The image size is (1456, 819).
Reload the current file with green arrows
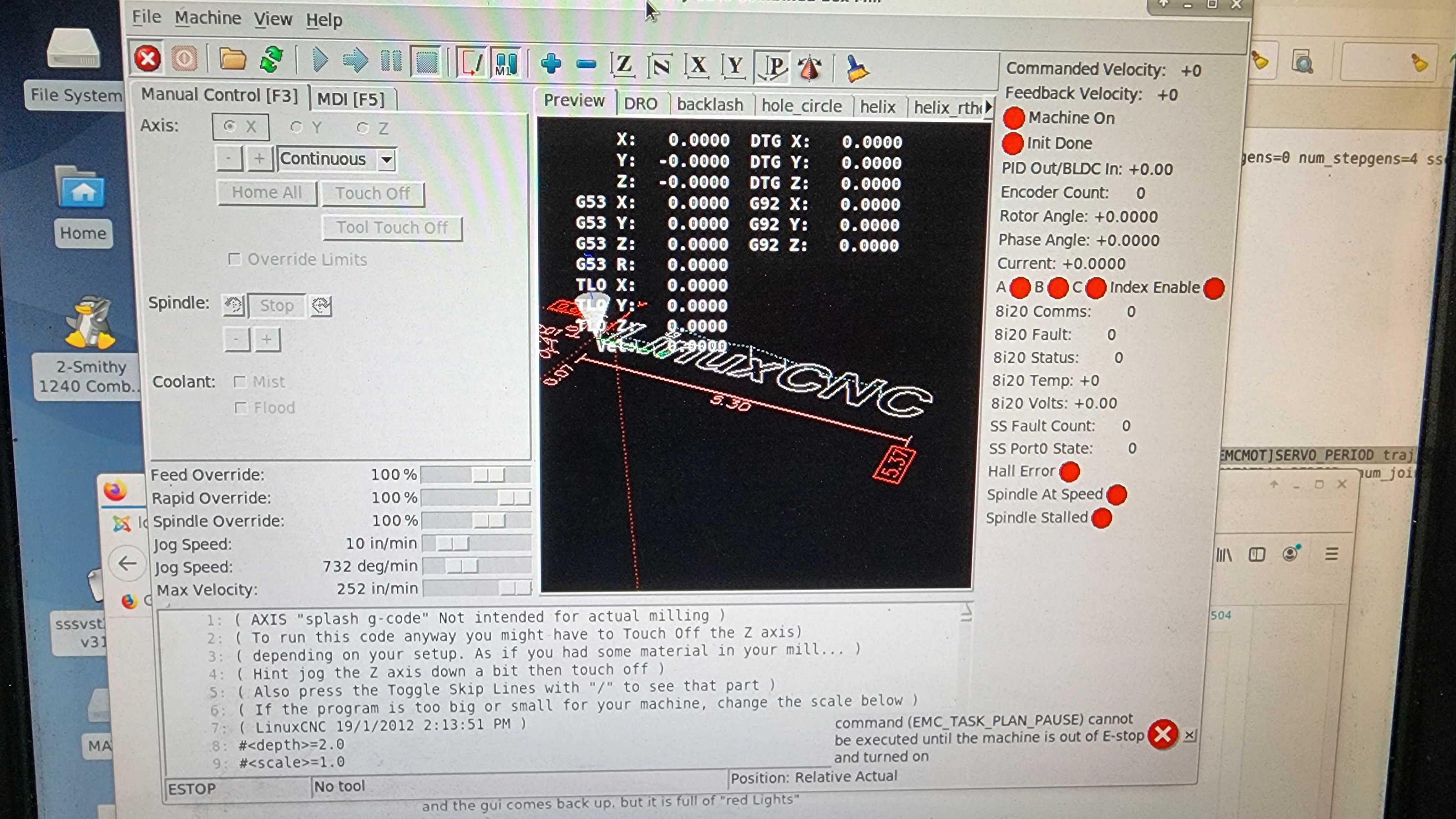coord(271,60)
